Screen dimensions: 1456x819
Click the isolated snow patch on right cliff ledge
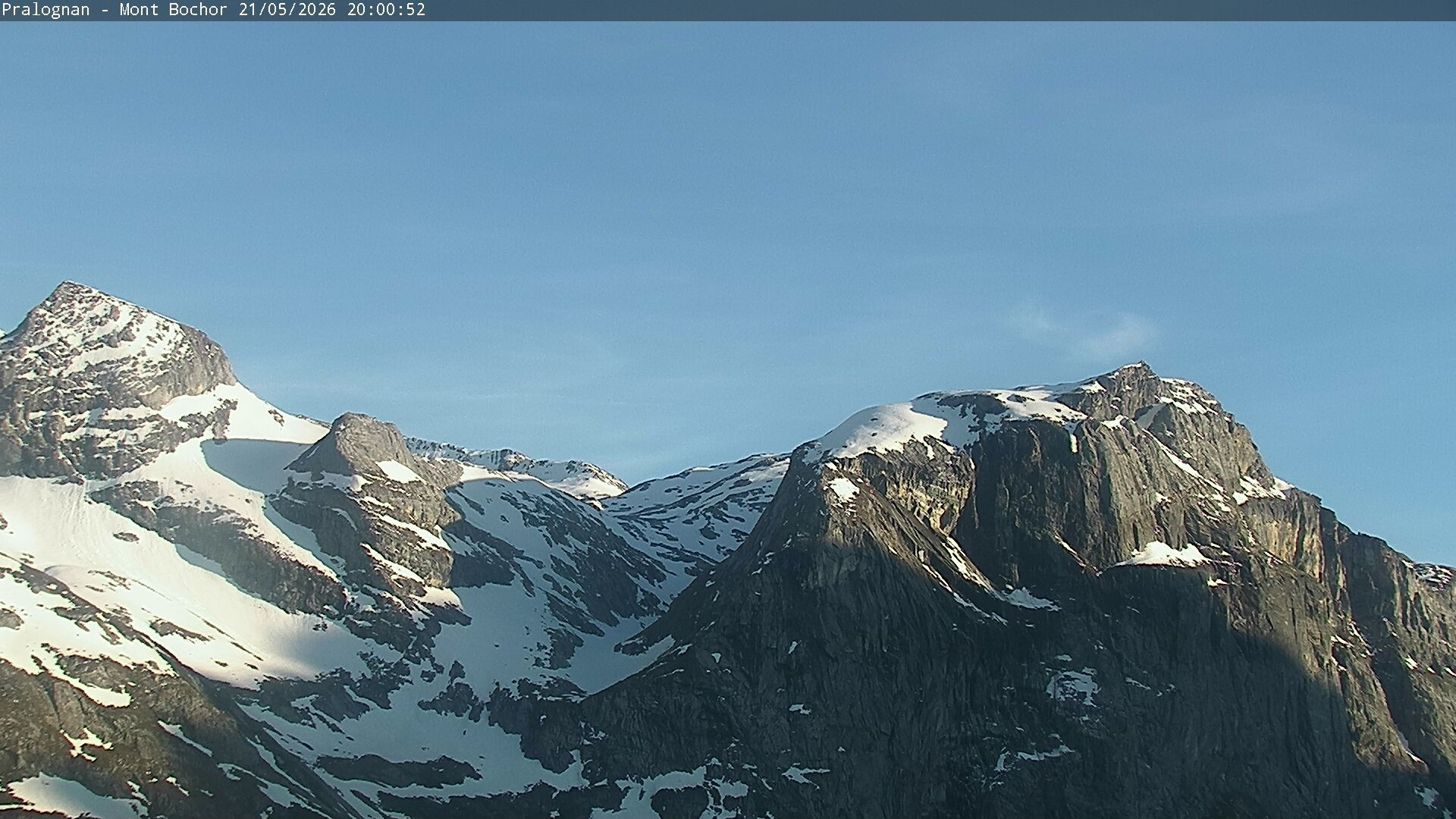(x=1164, y=555)
